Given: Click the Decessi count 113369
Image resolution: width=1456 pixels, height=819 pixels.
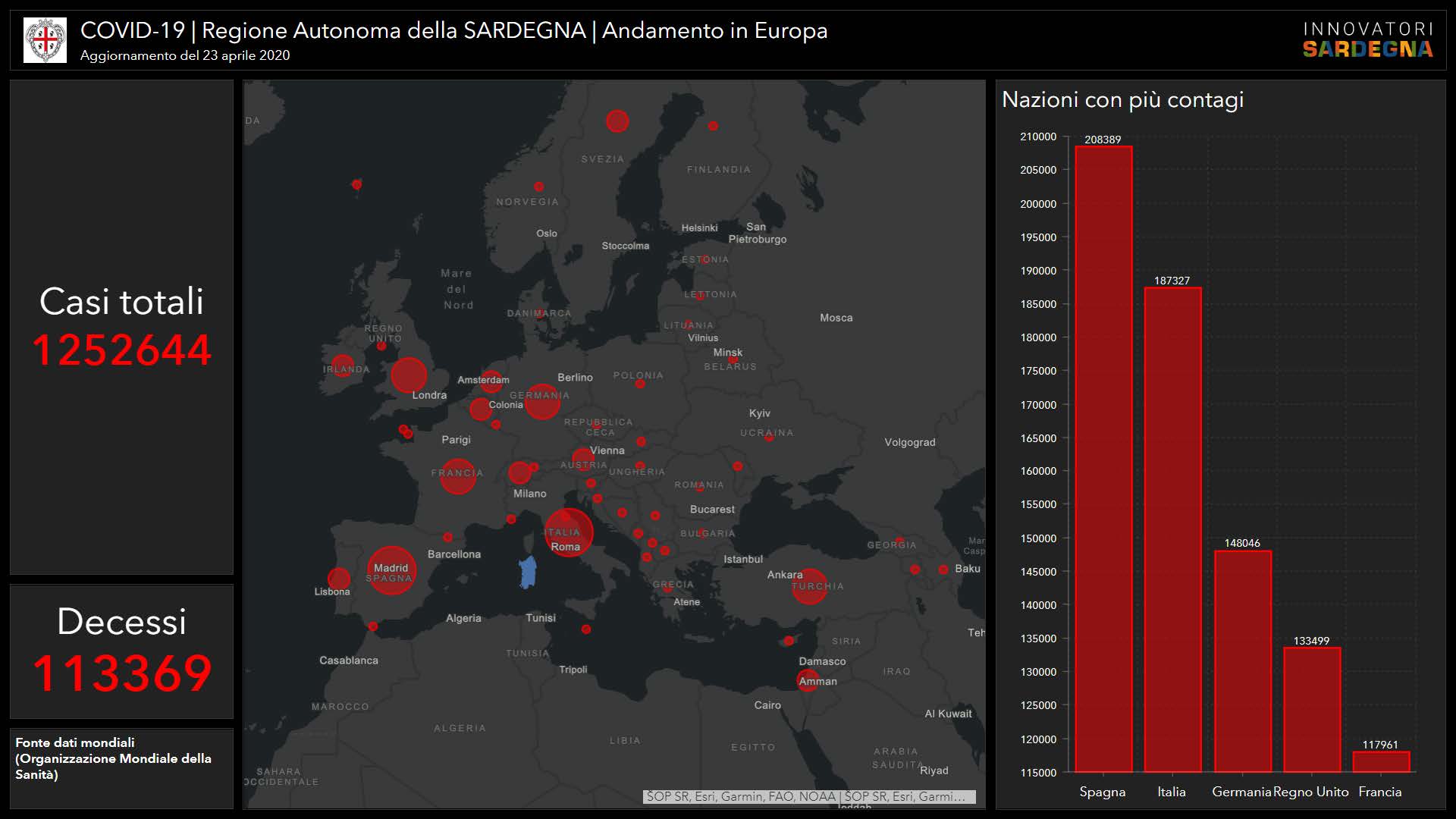Looking at the screenshot, I should [x=121, y=673].
